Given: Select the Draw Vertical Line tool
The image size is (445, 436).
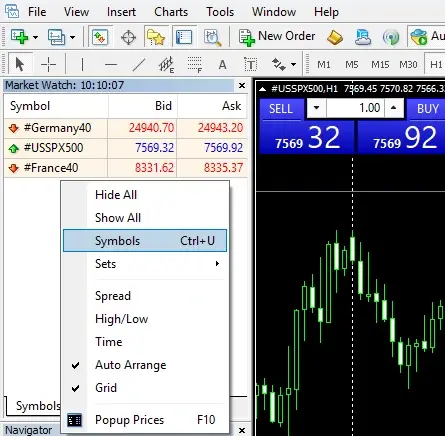Looking at the screenshot, I should pyautogui.click(x=82, y=64).
